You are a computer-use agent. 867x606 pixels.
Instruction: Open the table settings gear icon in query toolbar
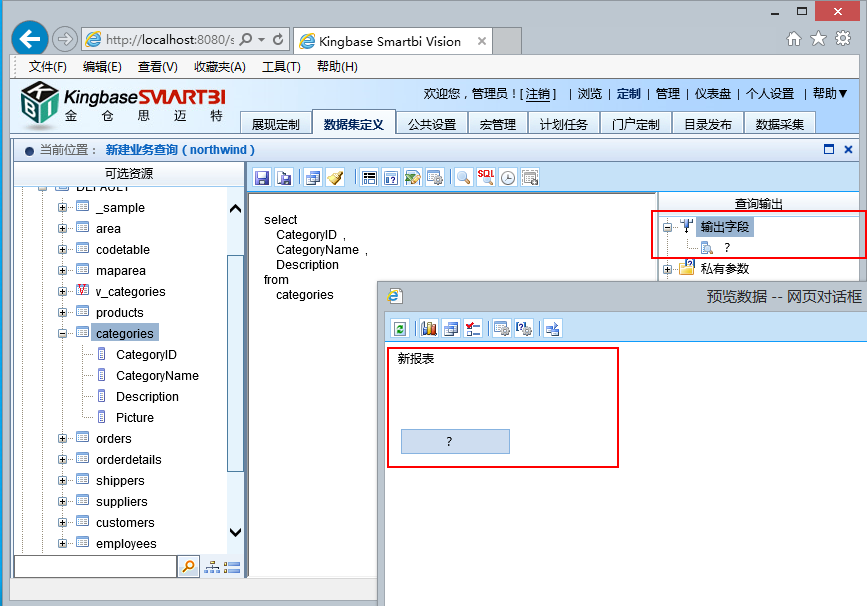pos(435,177)
